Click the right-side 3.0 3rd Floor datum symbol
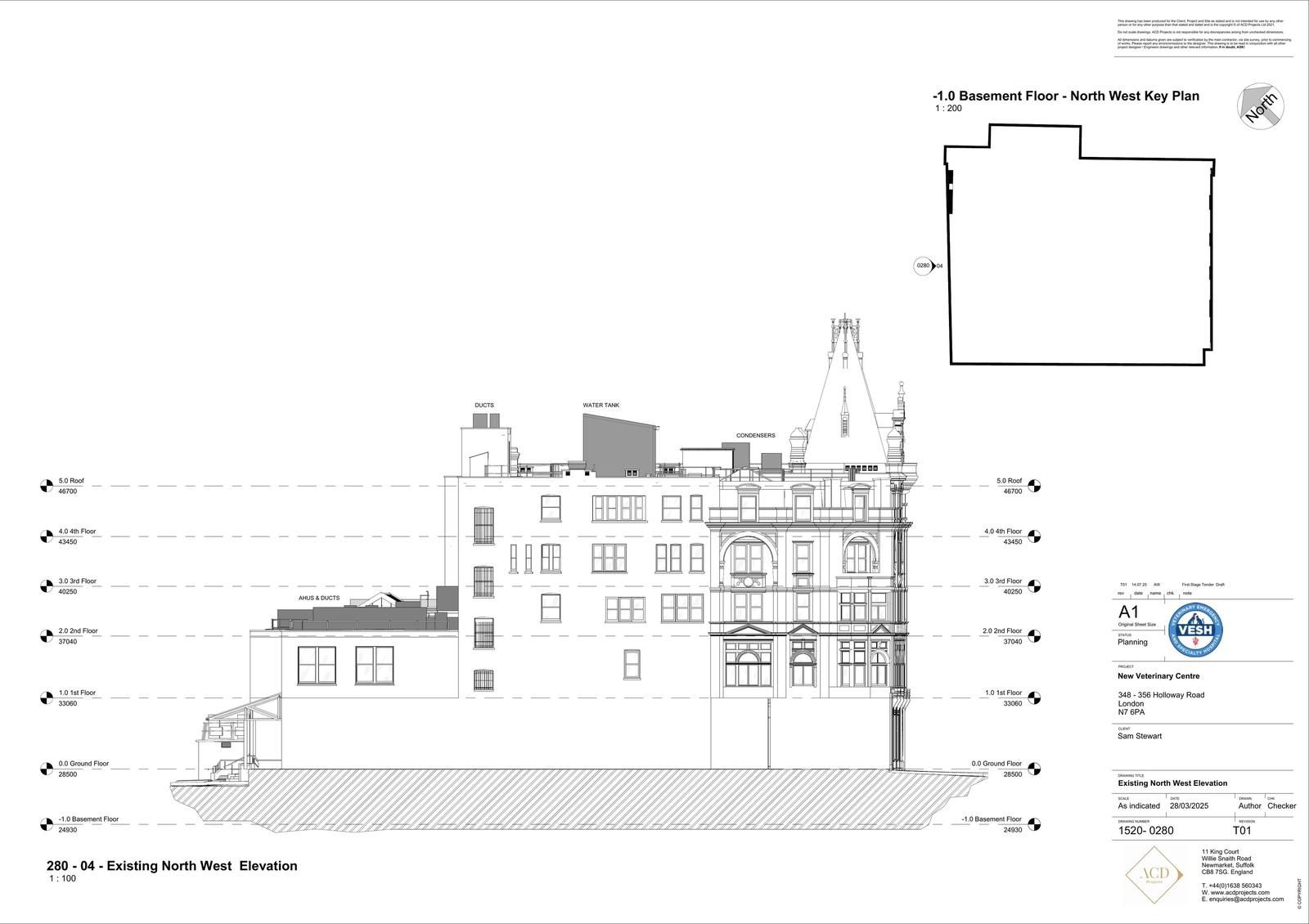Screen dimensions: 1309x924 1034,586
